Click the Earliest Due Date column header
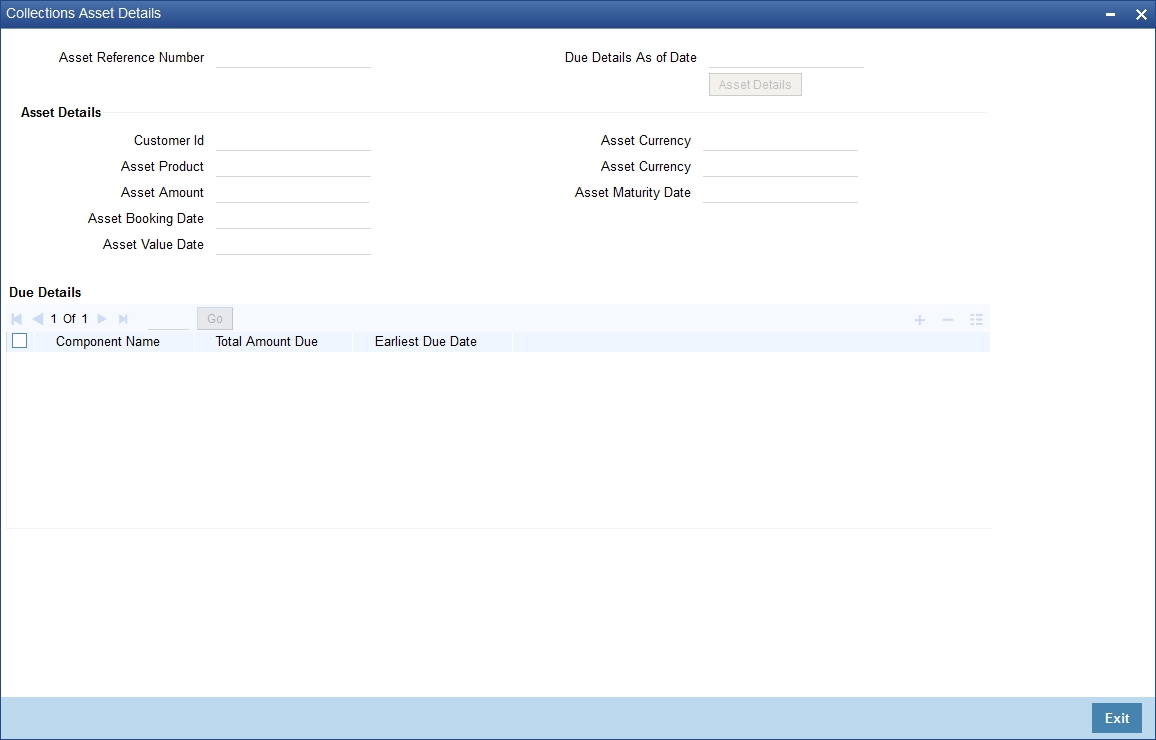Screen dimensions: 1156x740 425,341
